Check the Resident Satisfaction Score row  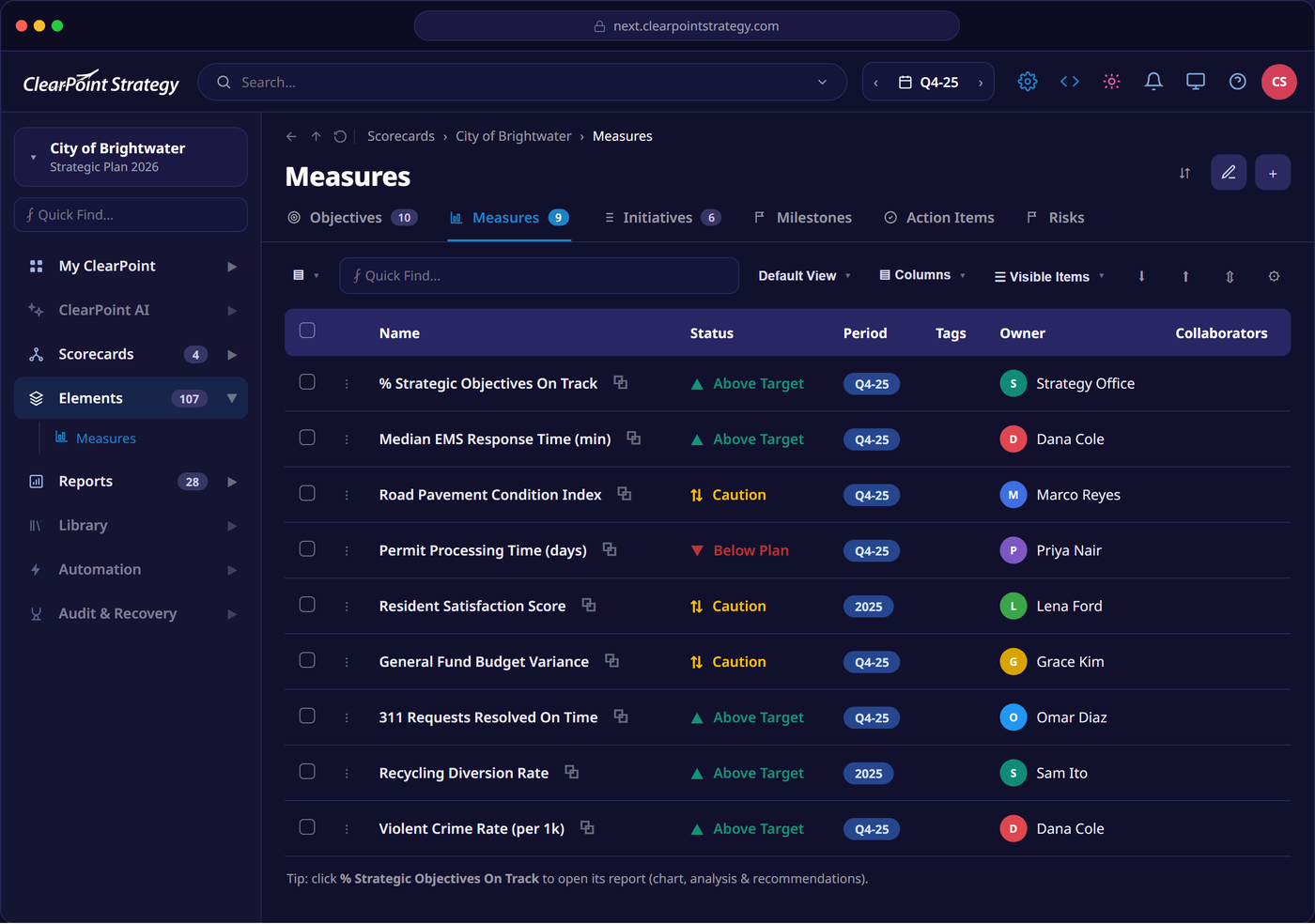[x=307, y=605]
